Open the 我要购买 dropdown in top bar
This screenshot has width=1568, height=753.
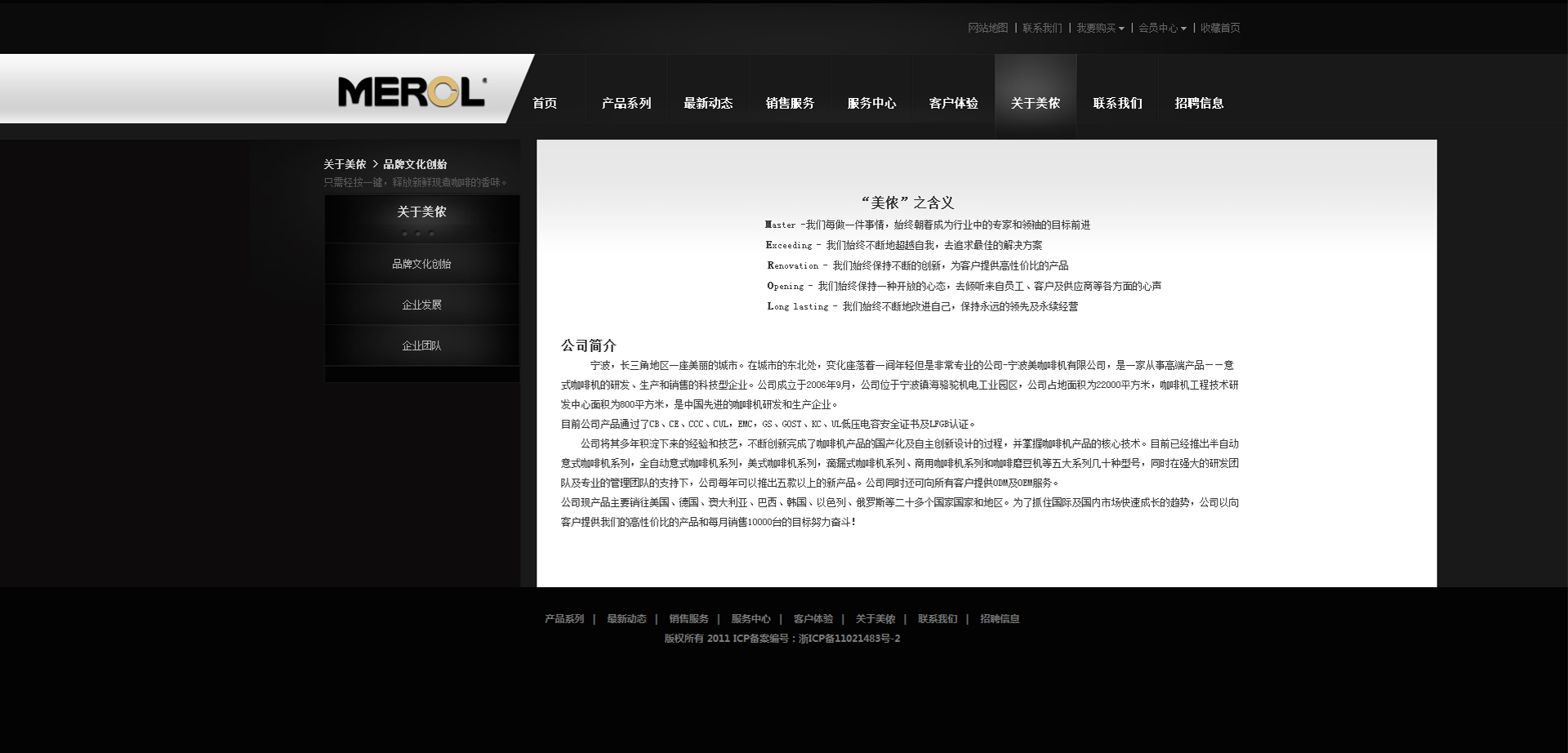click(x=1099, y=28)
